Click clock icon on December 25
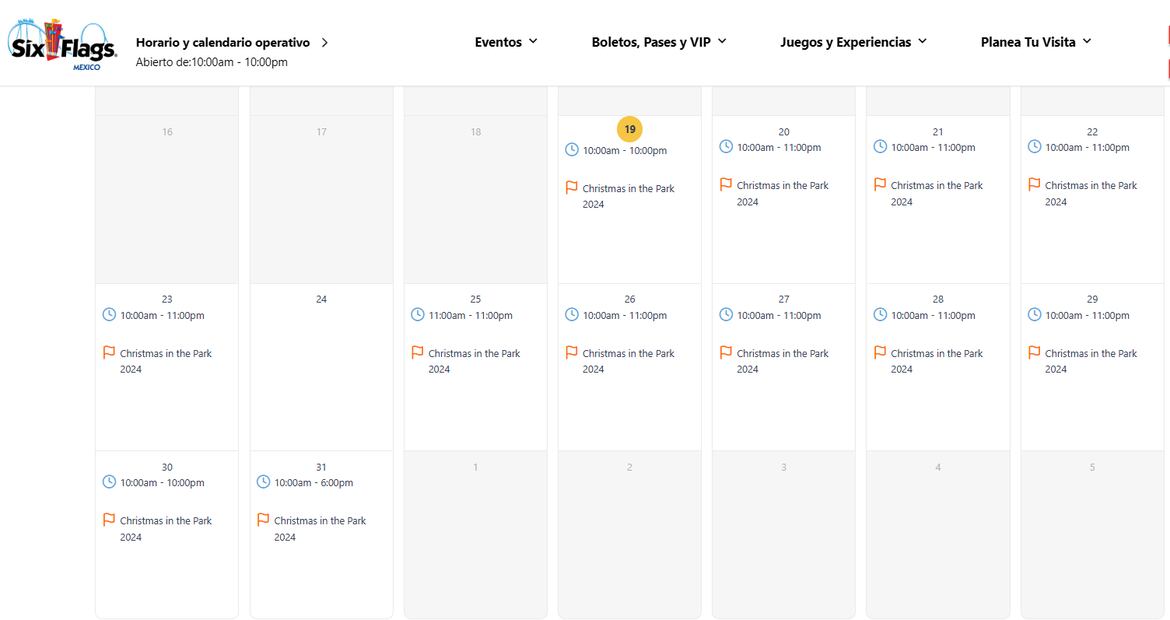1170x620 pixels. point(418,315)
